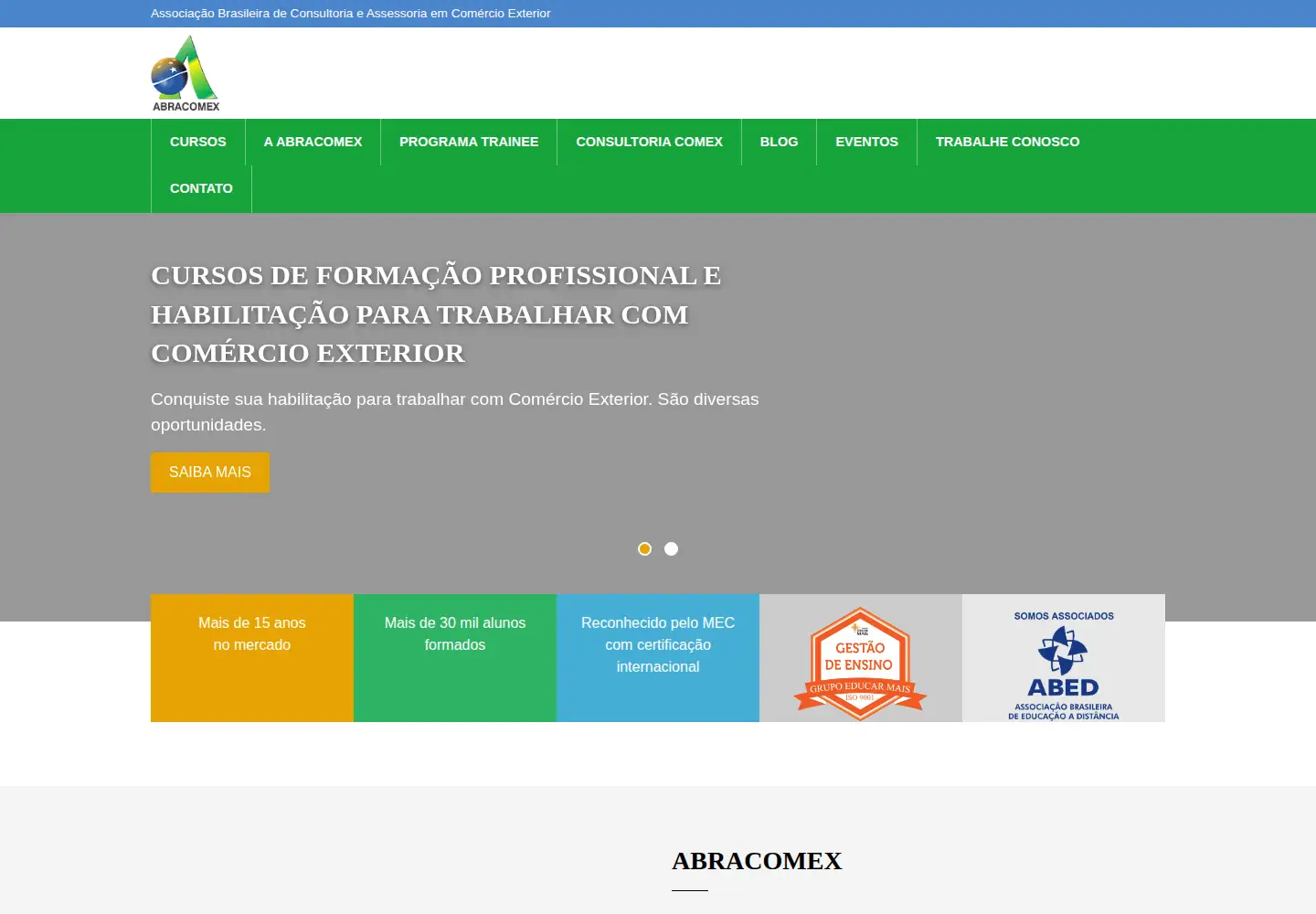Switch to the second carousel slide dot

click(x=671, y=548)
